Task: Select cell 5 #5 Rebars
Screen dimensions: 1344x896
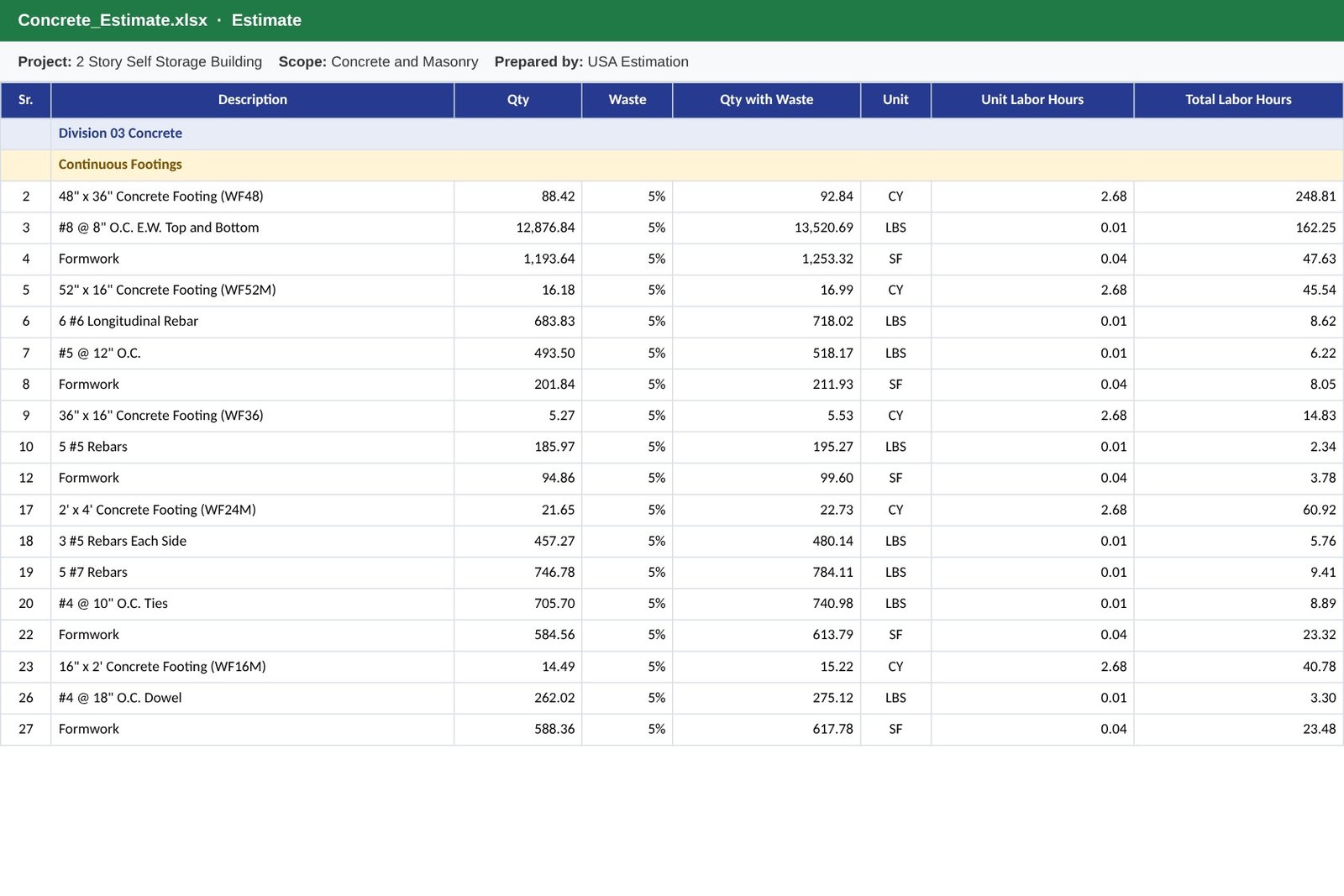Action: point(252,447)
